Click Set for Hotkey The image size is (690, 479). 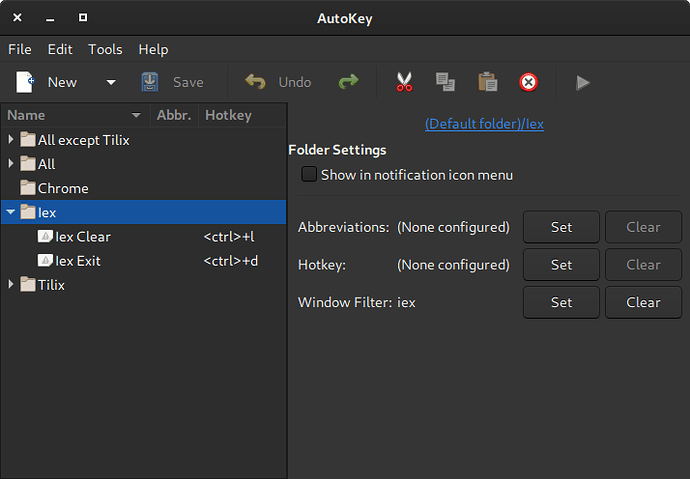(x=561, y=265)
